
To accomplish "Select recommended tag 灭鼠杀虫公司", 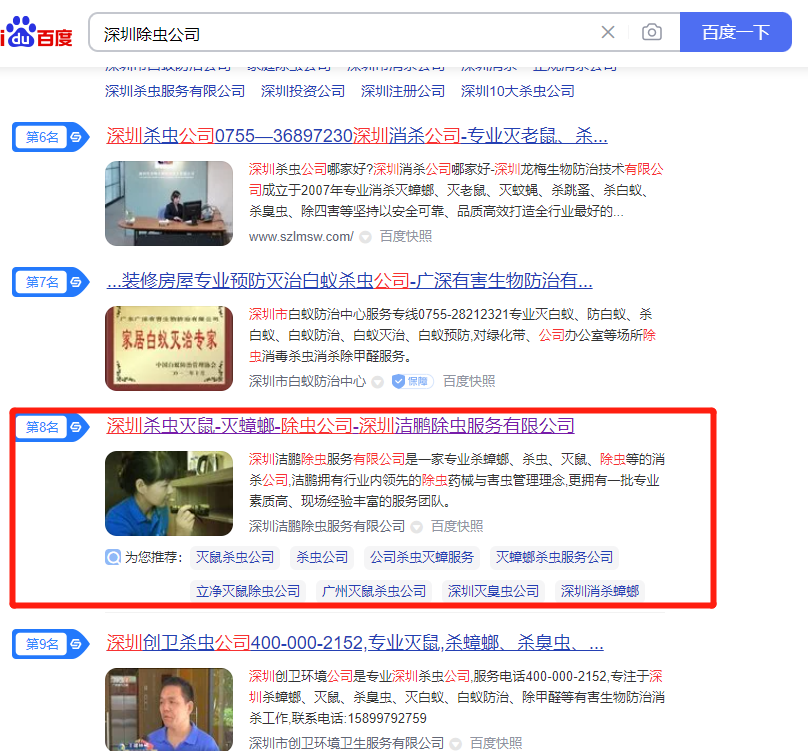I will pos(235,557).
